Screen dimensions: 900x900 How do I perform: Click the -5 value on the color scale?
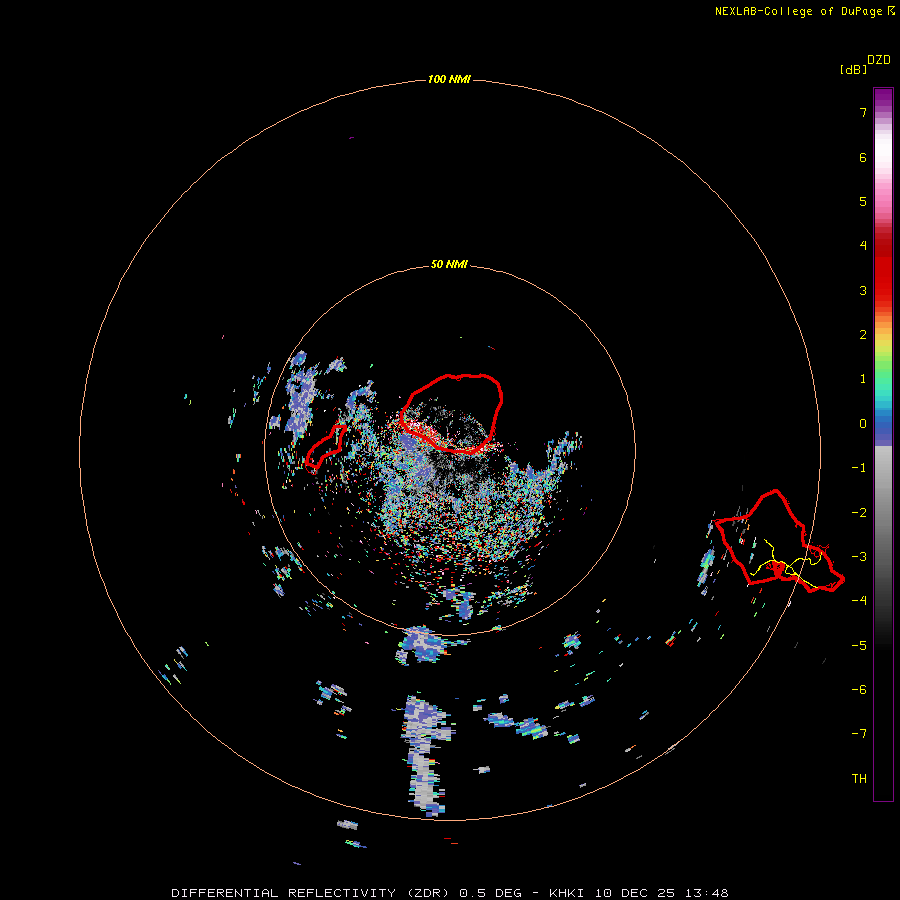859,646
